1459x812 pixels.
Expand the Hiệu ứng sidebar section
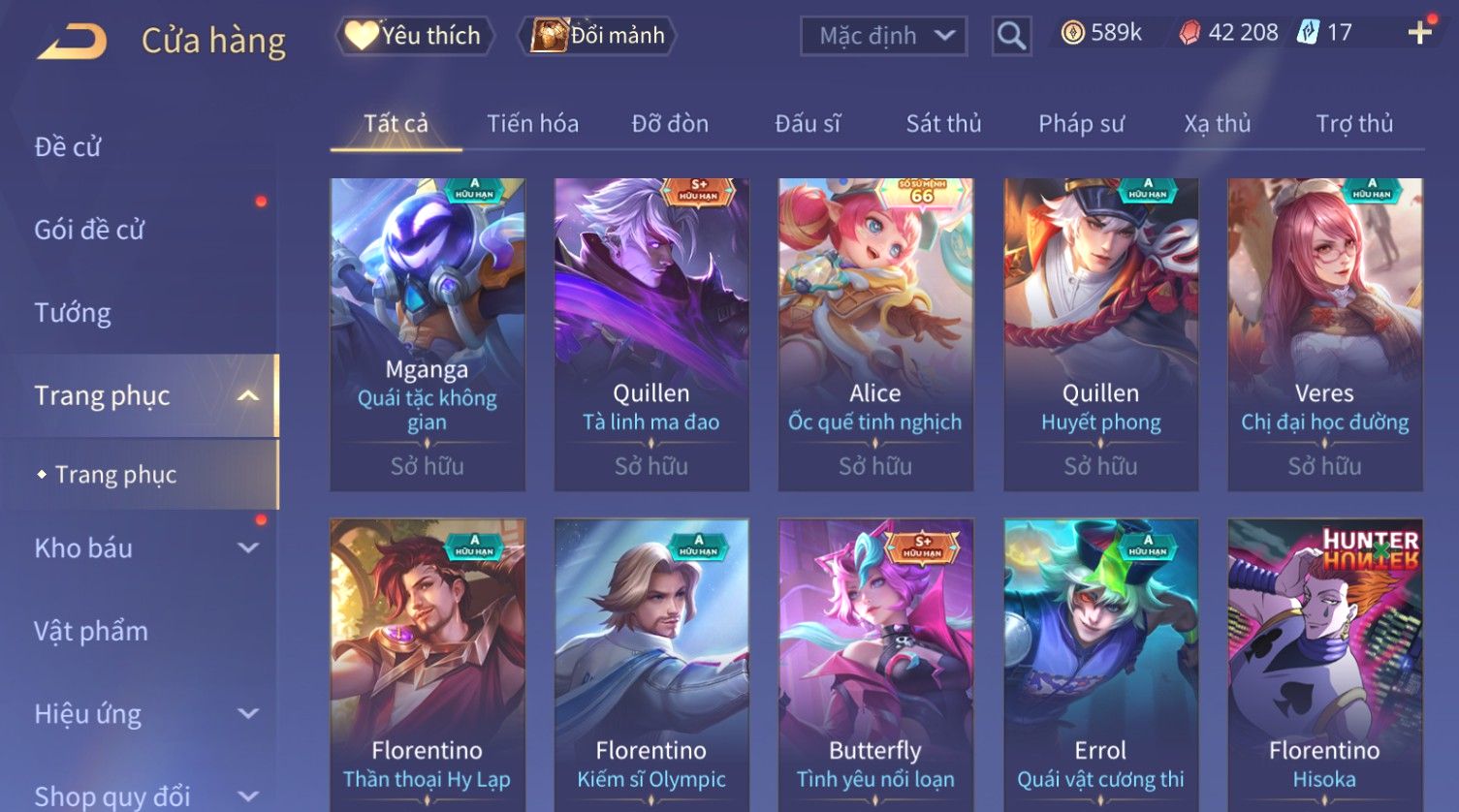click(x=248, y=714)
